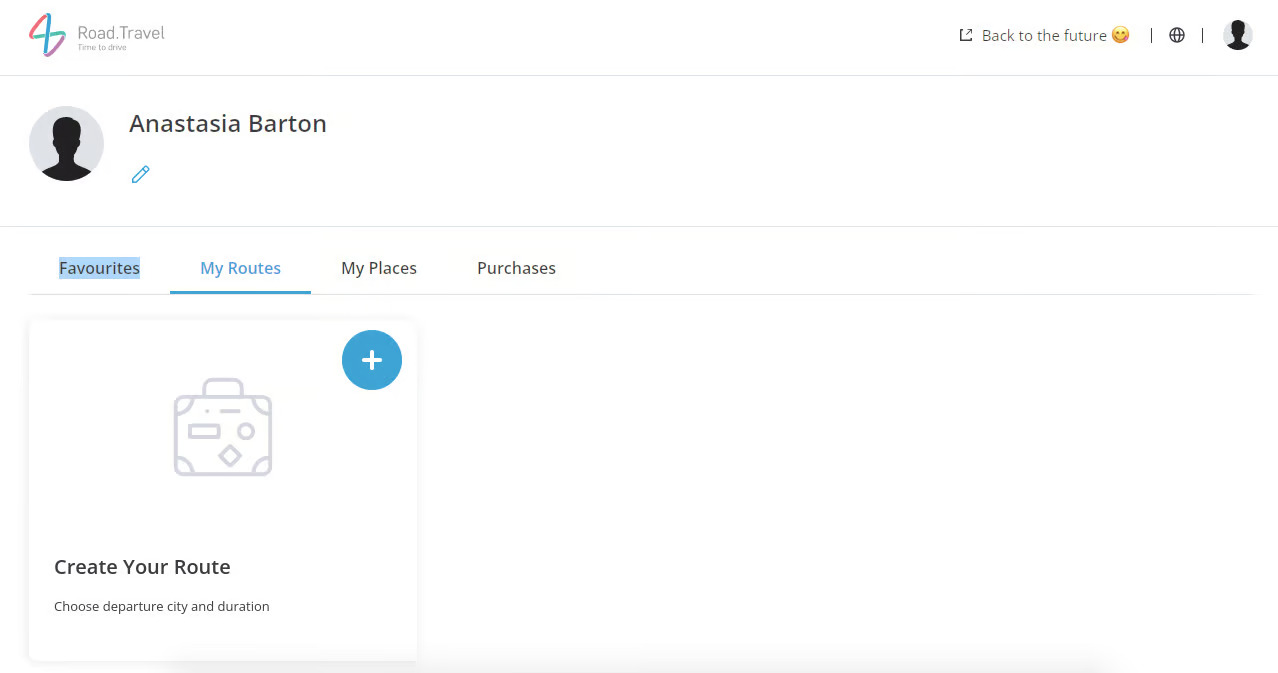
Task: Open the globe language selector
Action: click(1177, 35)
